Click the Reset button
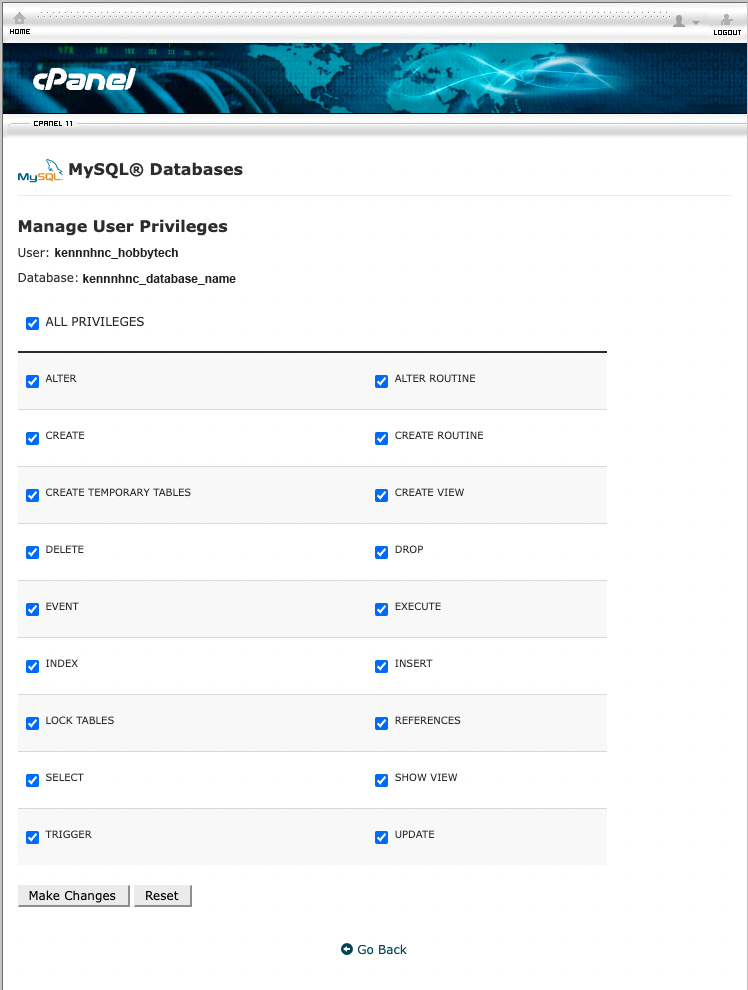 162,896
